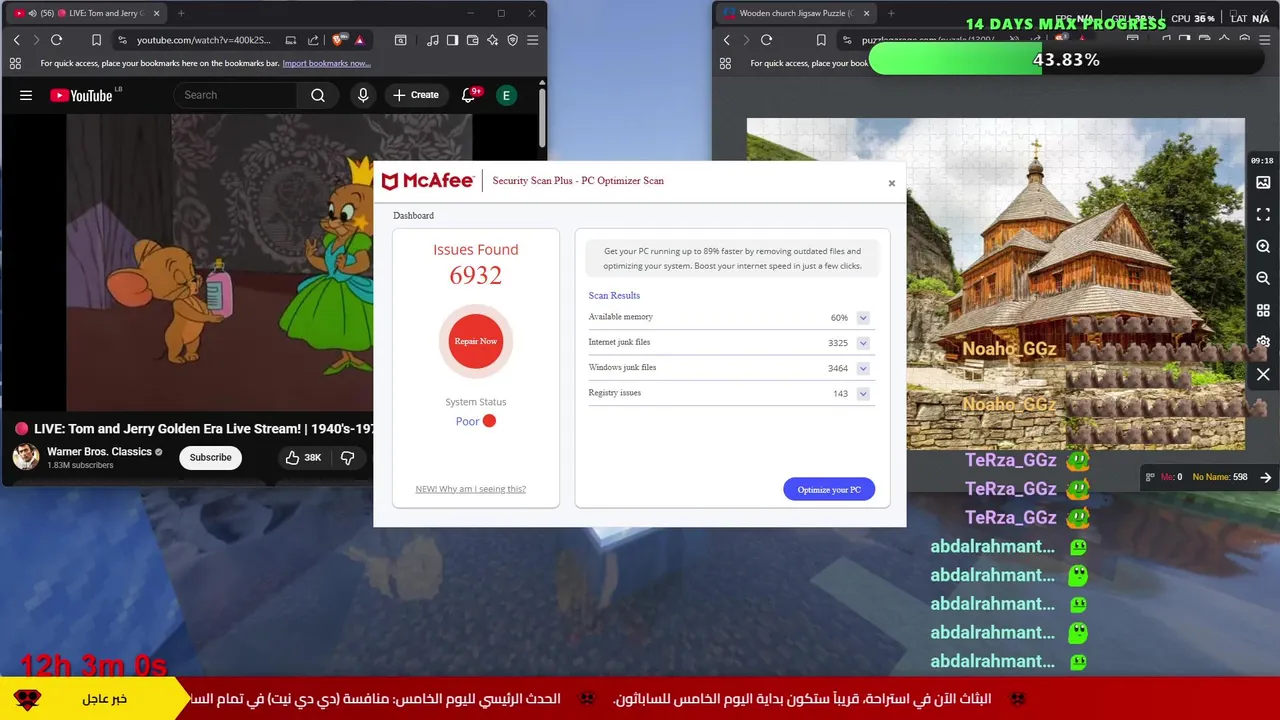Open the playlist music note icon in YouTube window

click(432, 40)
